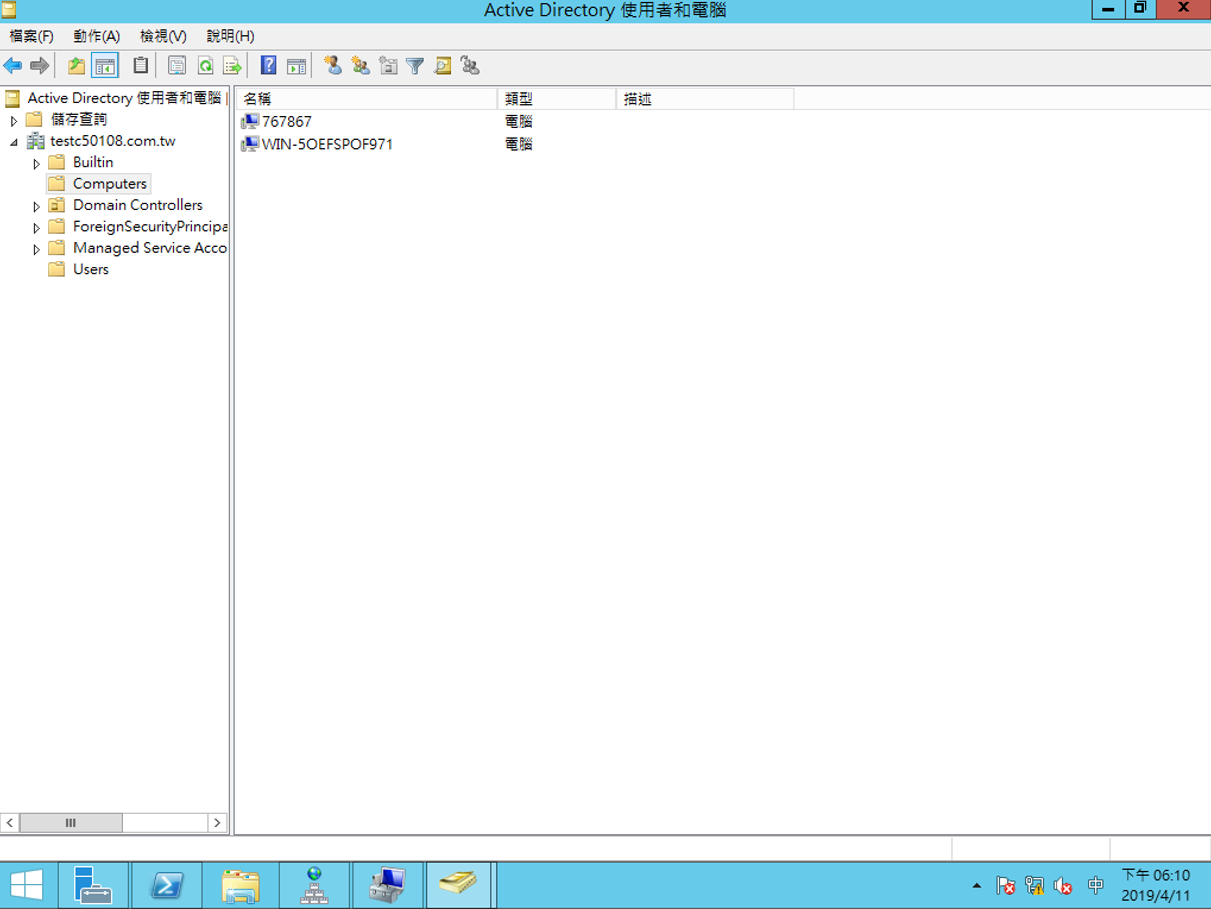Image resolution: width=1211 pixels, height=909 pixels.
Task: Open the network globe taskbar app
Action: tap(314, 885)
